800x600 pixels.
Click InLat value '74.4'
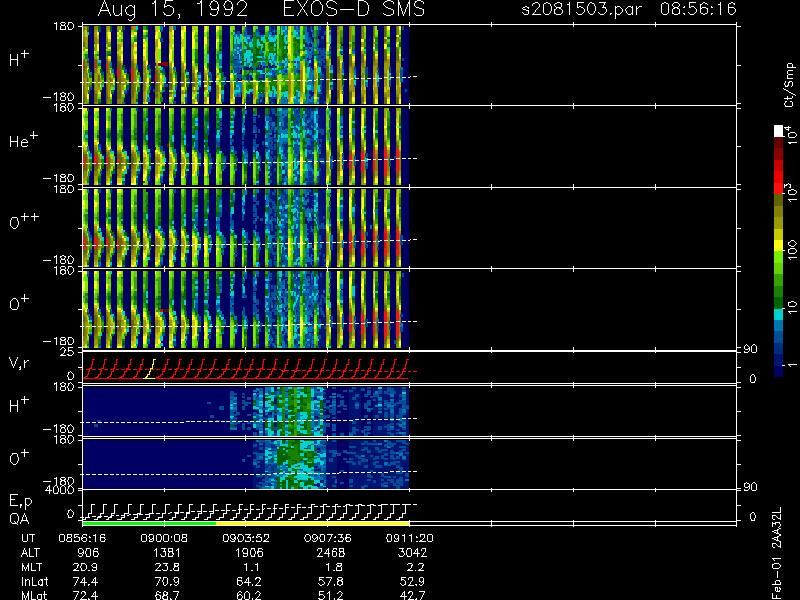coord(86,581)
